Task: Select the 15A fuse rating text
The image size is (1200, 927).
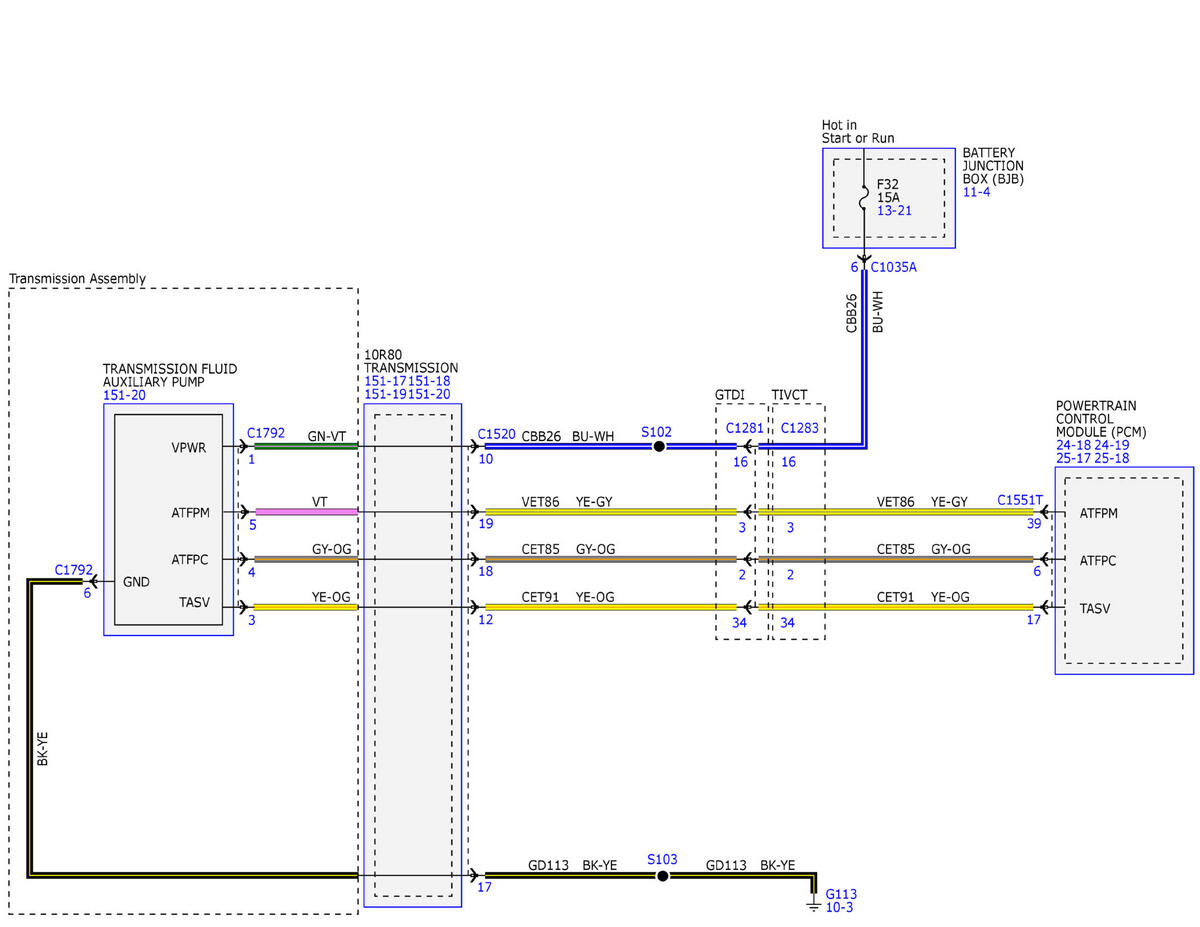Action: pyautogui.click(x=888, y=198)
